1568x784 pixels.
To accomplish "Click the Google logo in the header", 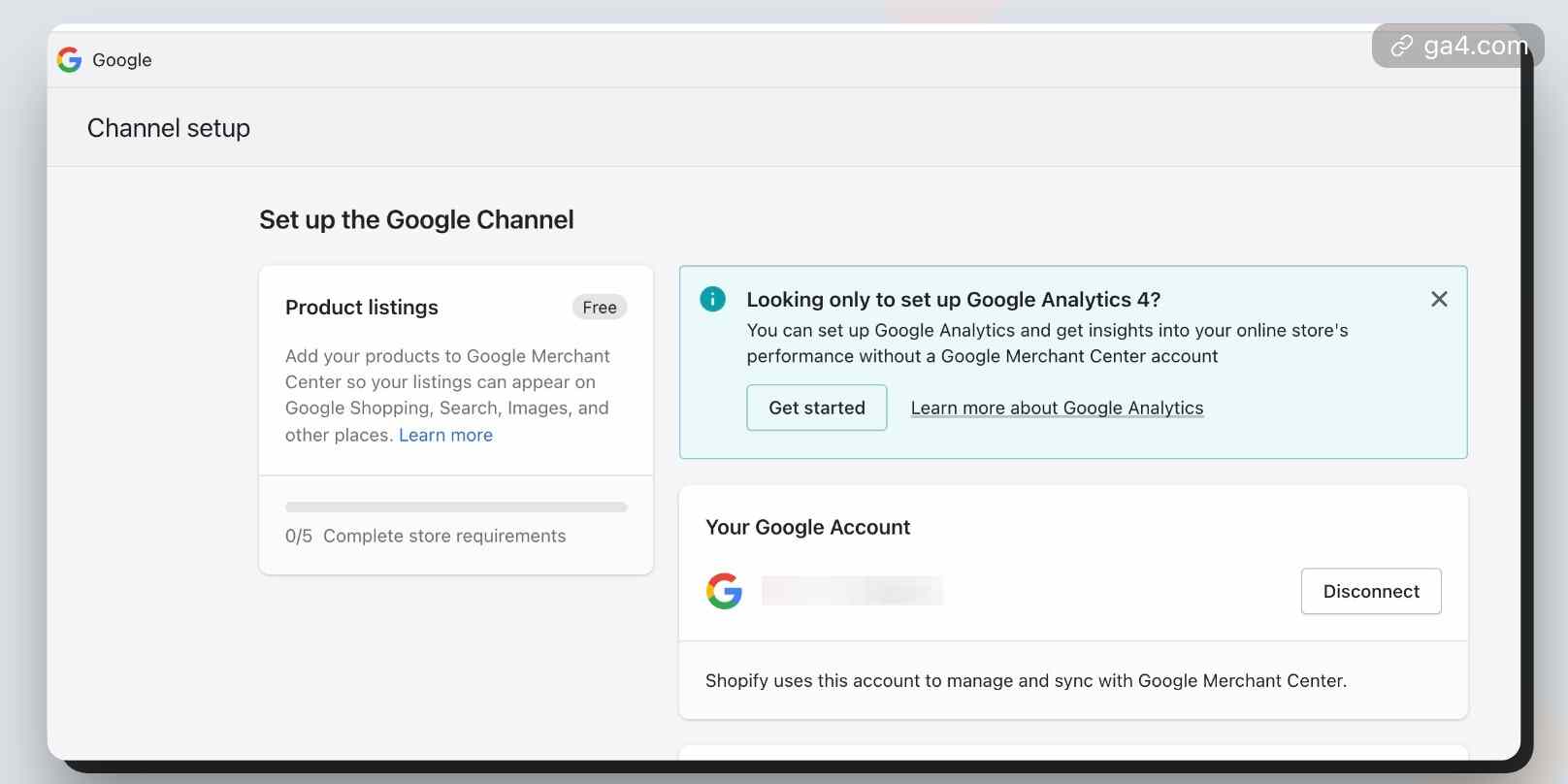I will point(69,60).
